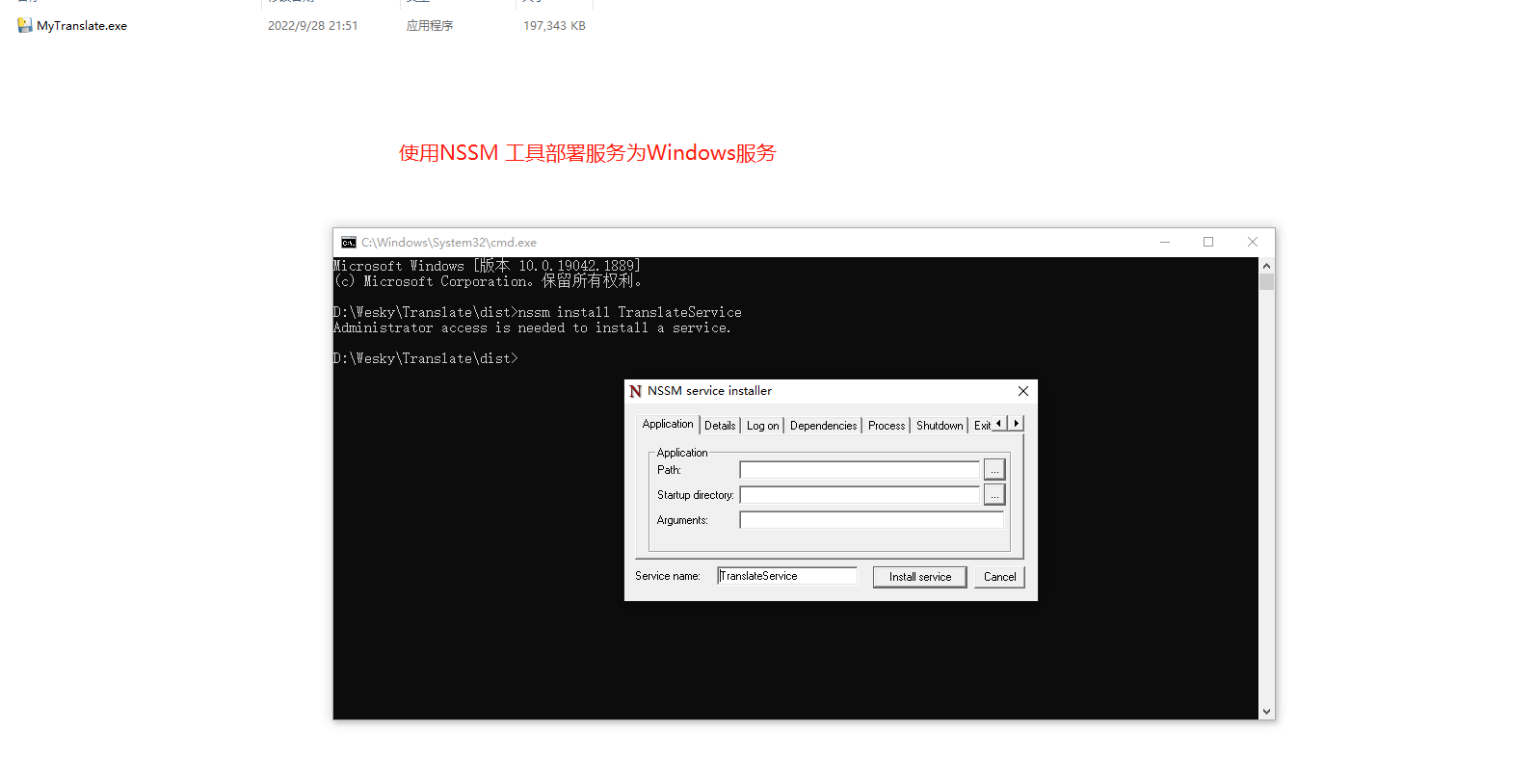
Task: Click the last D:\Wesky\Translate\dist> prompt
Action: tap(426, 358)
